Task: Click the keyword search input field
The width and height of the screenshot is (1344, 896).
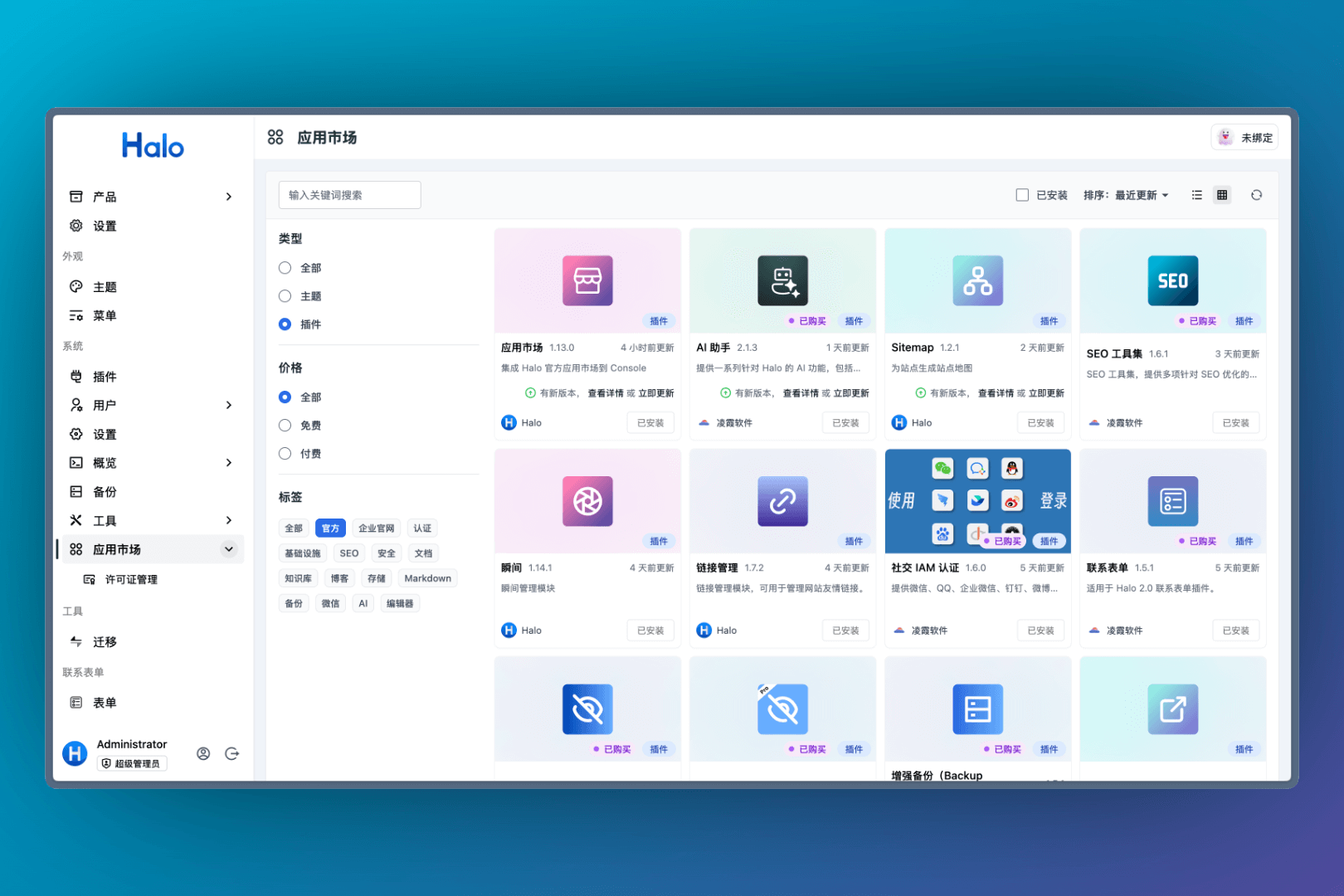Action: [x=349, y=195]
